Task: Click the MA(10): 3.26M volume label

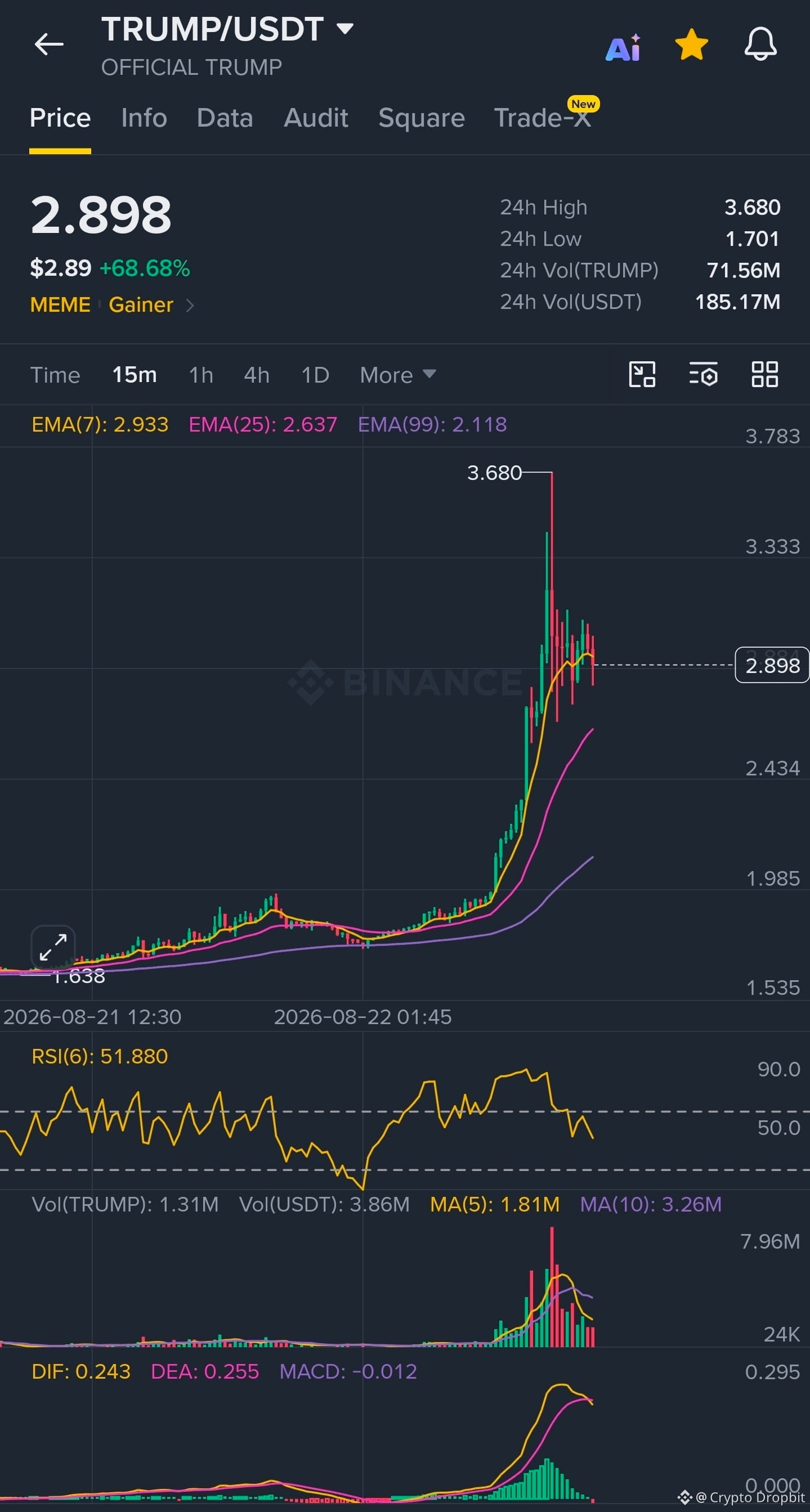Action: pos(651,1204)
